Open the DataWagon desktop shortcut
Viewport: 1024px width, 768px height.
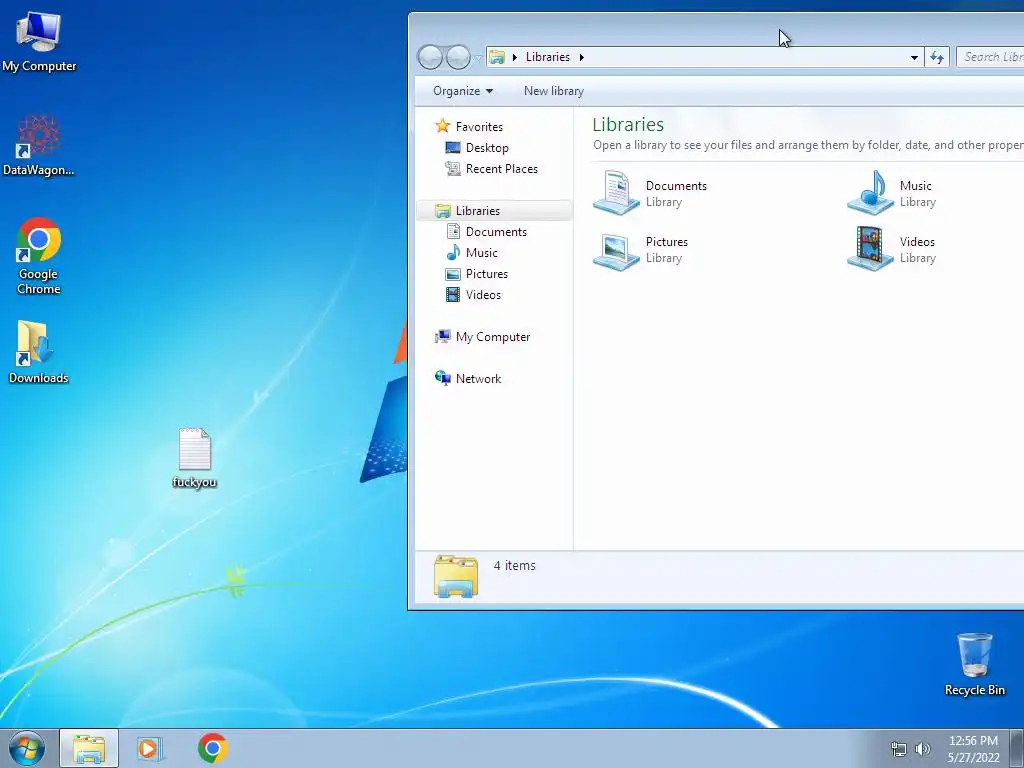tap(39, 145)
